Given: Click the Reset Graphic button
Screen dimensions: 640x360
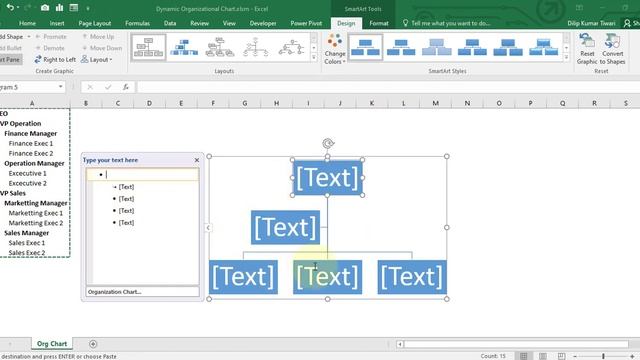Looking at the screenshot, I should (x=587, y=49).
